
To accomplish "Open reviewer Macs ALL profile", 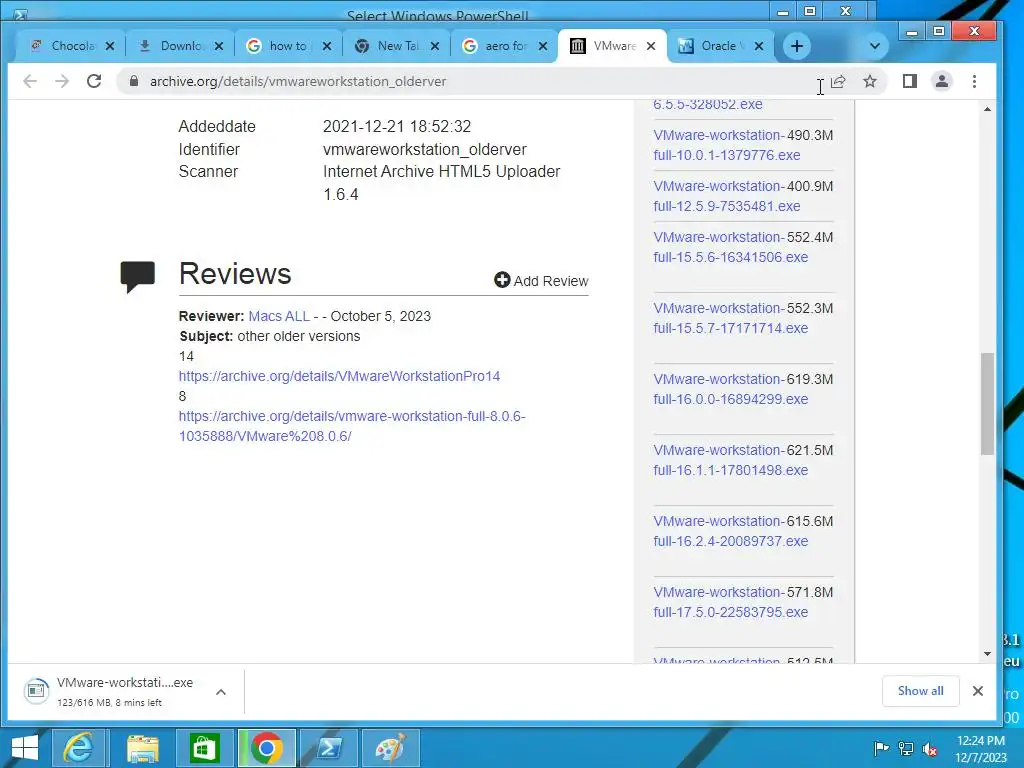I will pyautogui.click(x=279, y=316).
